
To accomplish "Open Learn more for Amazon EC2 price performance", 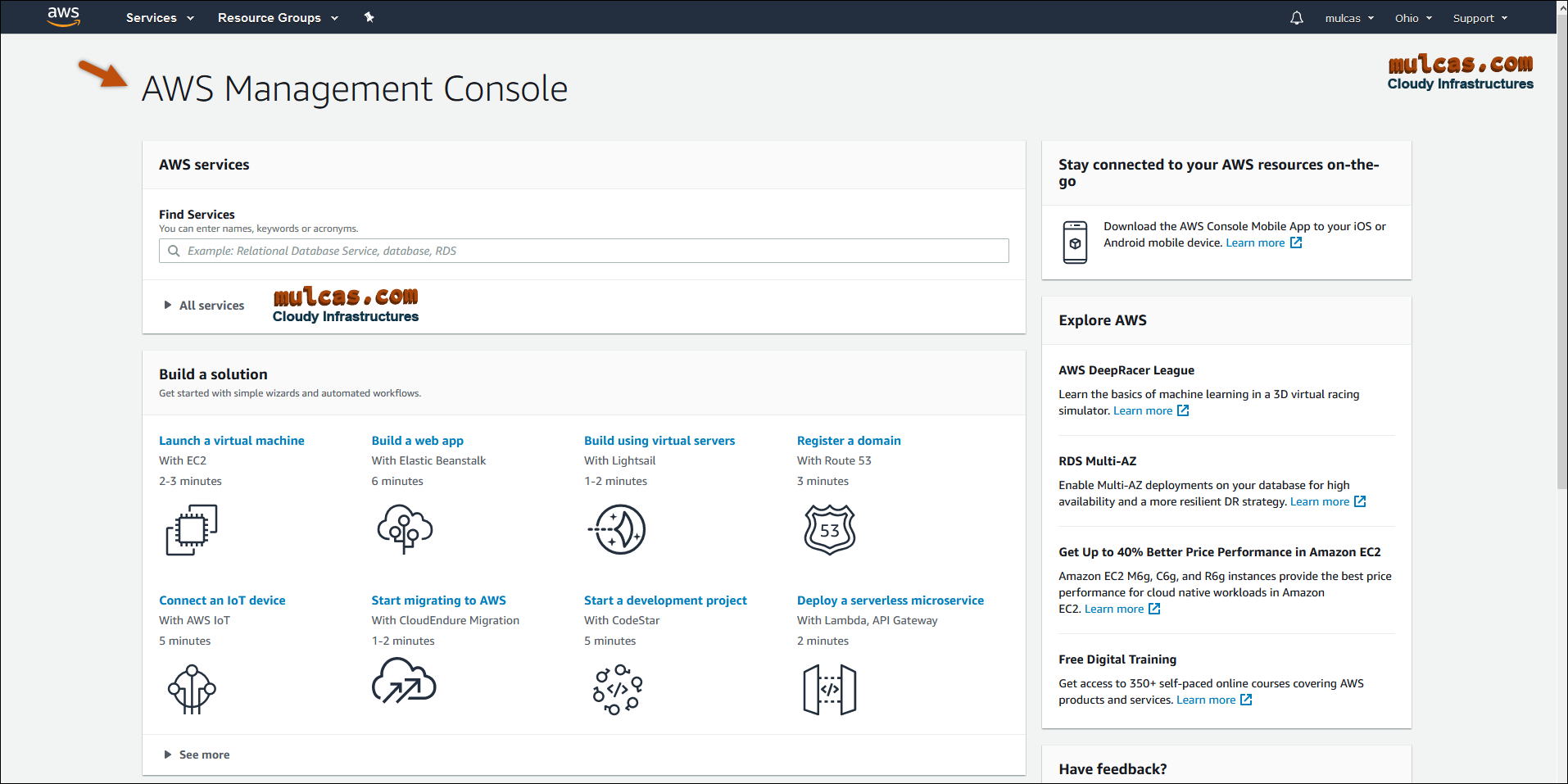I will pos(1114,609).
